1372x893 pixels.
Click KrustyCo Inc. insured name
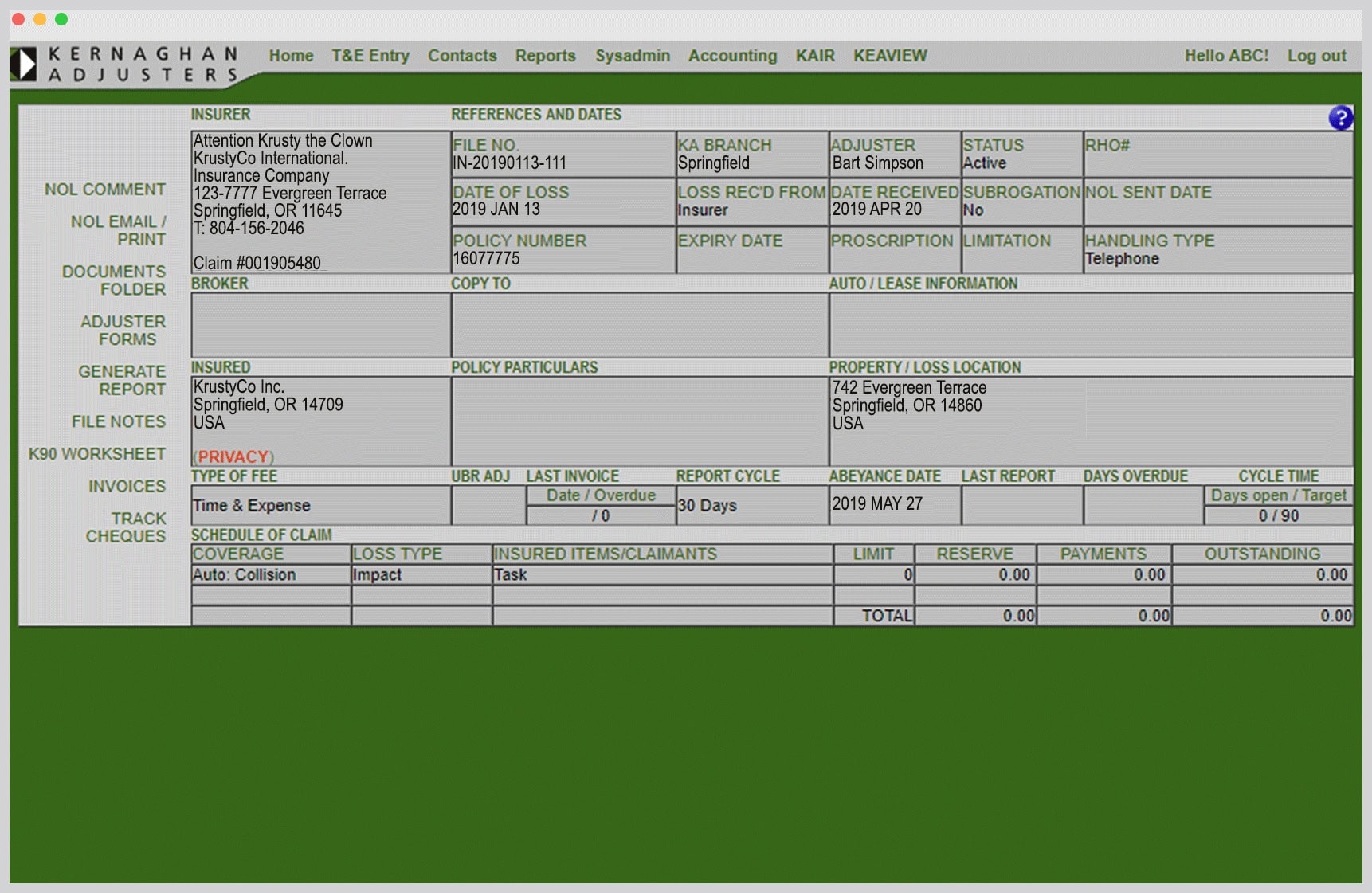(x=239, y=387)
